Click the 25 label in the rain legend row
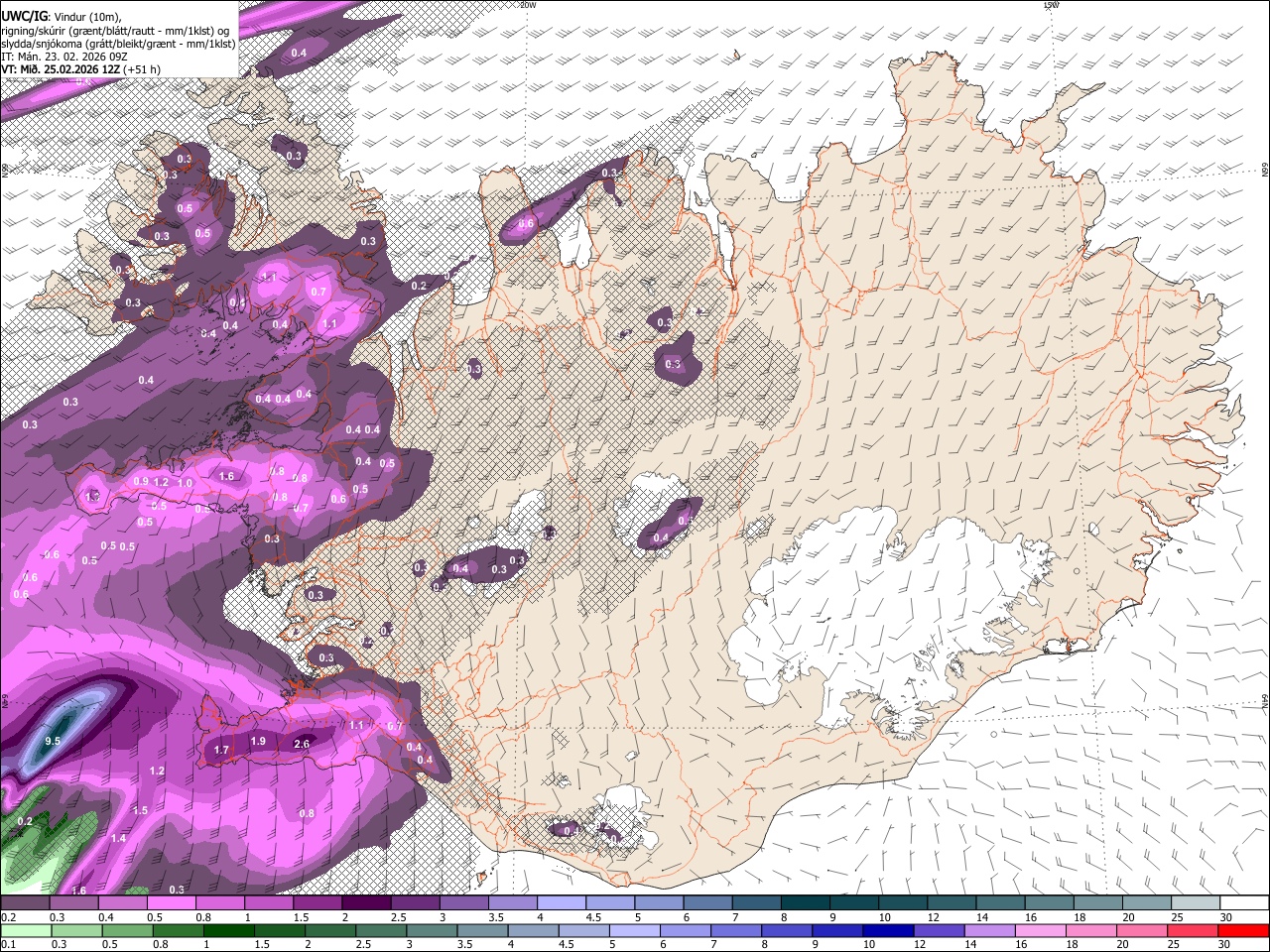The height and width of the screenshot is (952, 1270). (1176, 944)
